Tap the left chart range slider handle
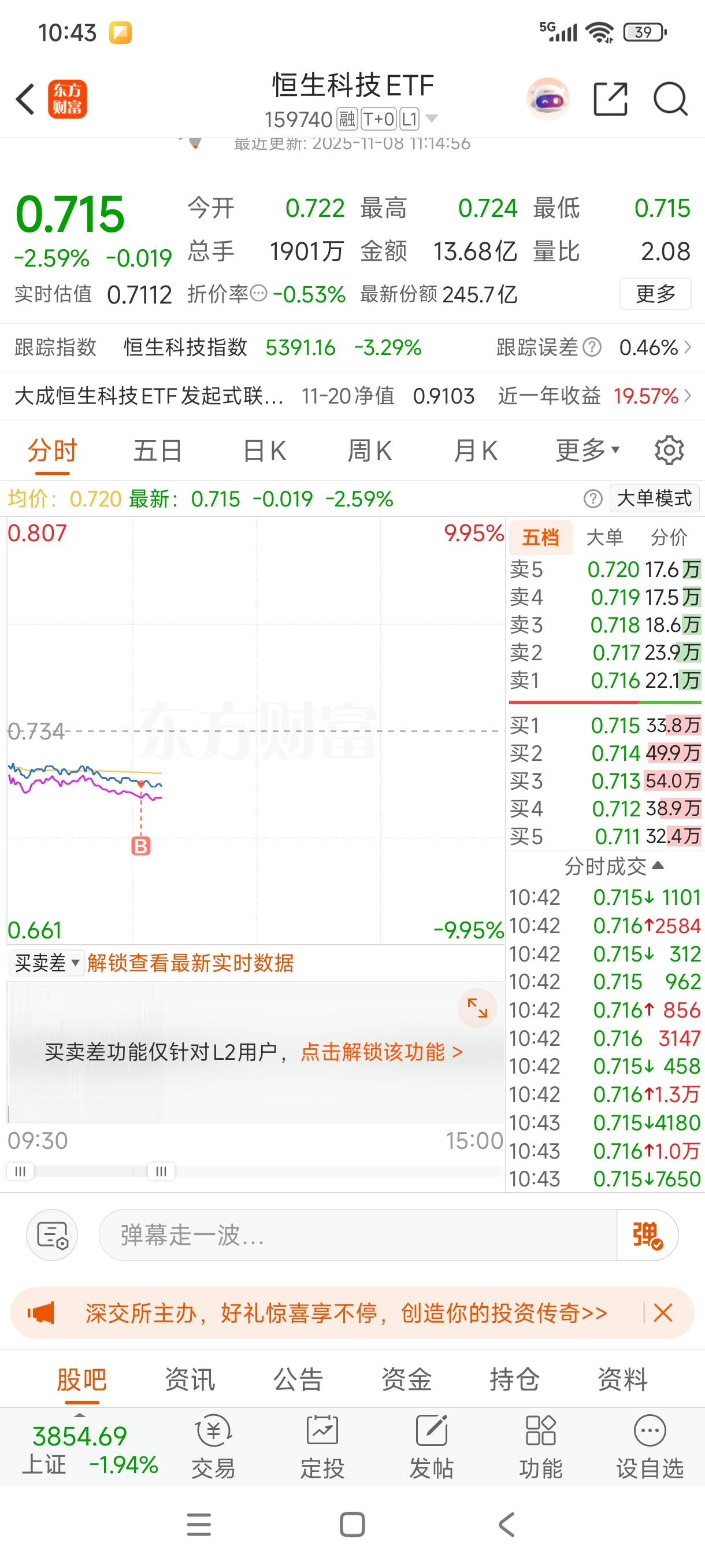Viewport: 705px width, 1568px height. pos(20,1171)
